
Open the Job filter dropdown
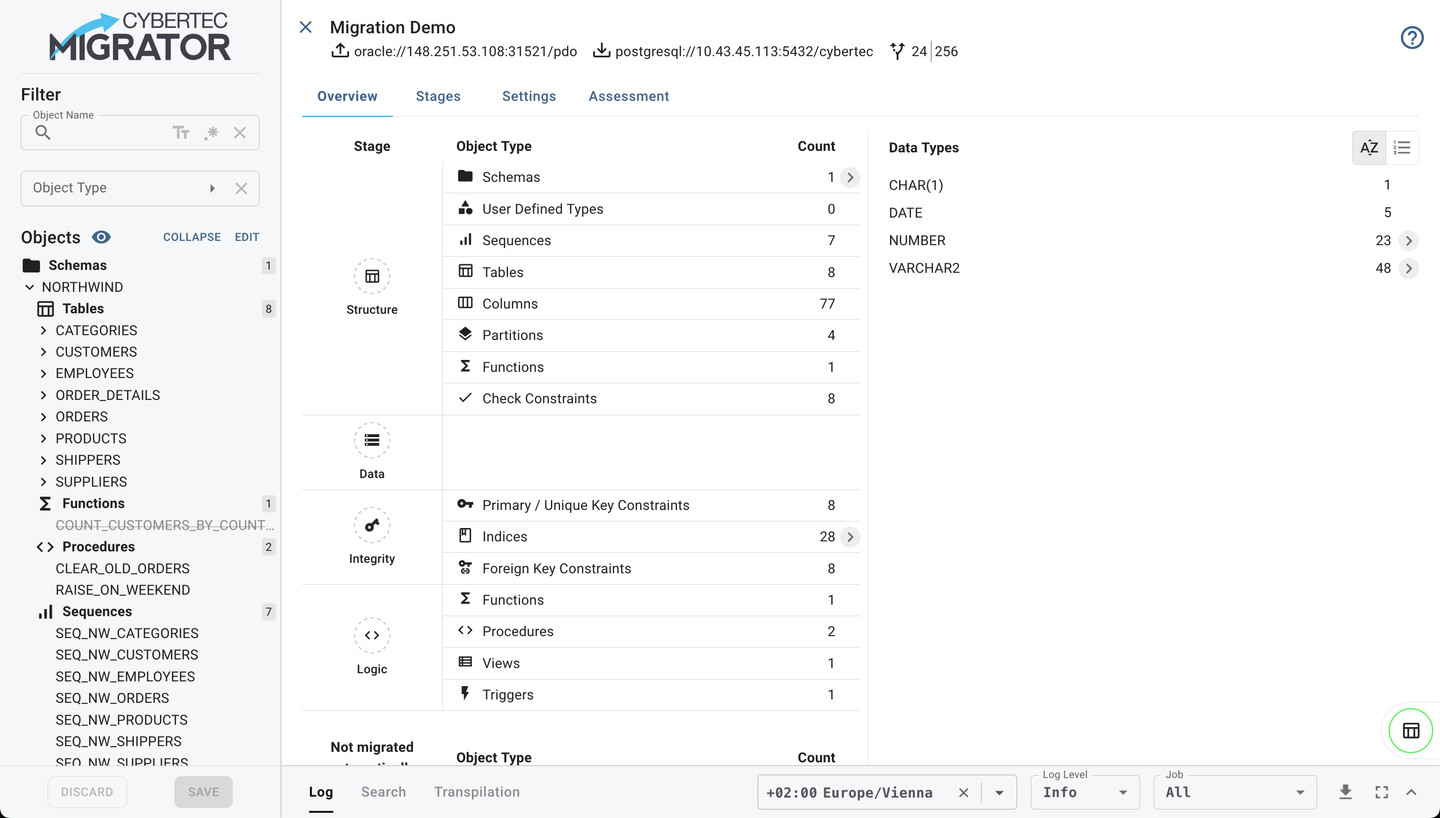pos(1236,792)
